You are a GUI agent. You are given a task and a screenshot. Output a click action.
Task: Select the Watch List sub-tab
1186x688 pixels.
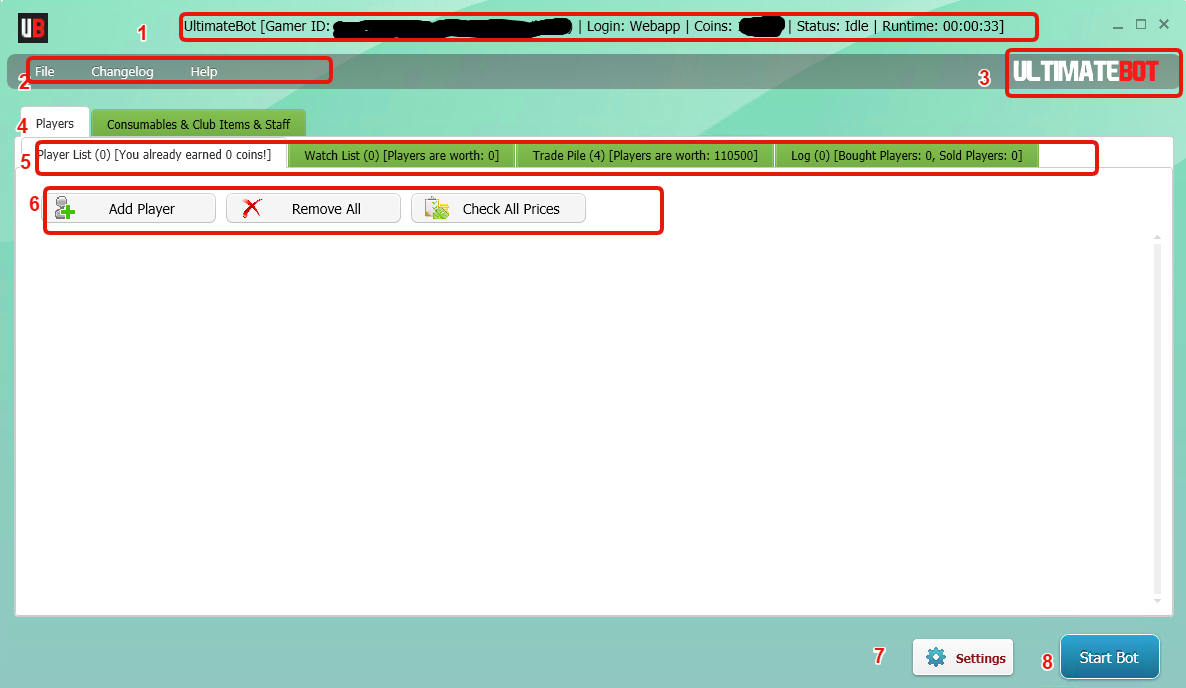(402, 156)
